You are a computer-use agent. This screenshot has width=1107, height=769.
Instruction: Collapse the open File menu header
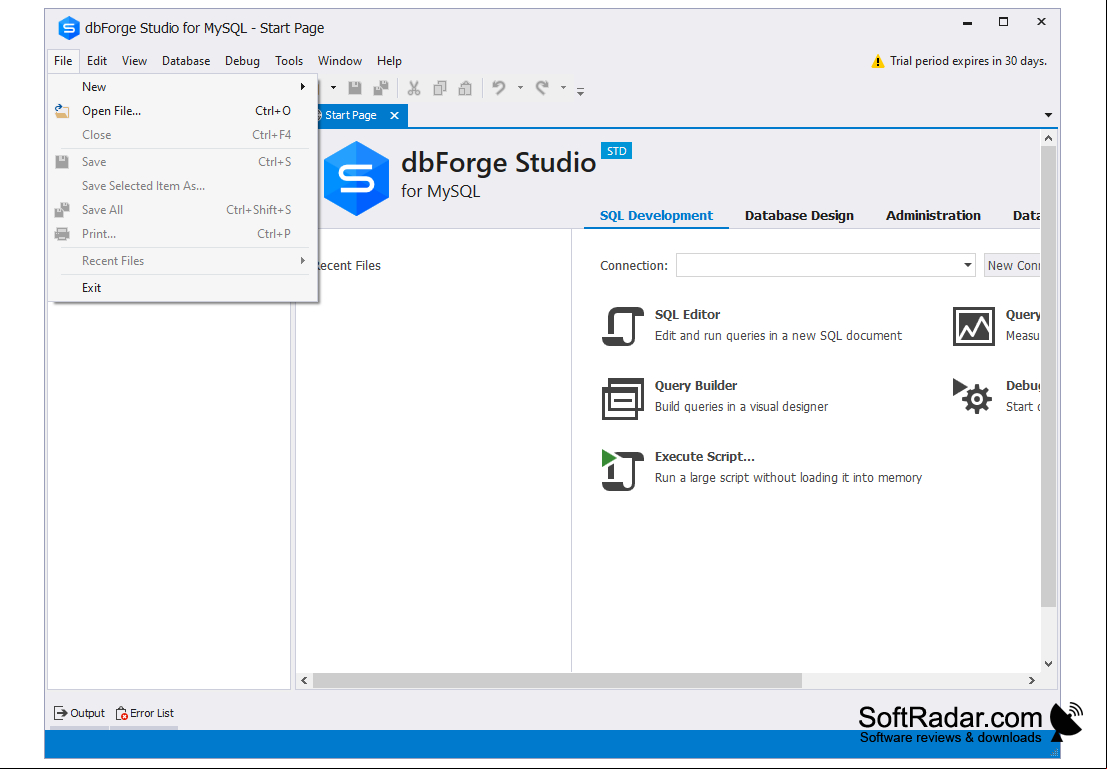click(x=63, y=61)
